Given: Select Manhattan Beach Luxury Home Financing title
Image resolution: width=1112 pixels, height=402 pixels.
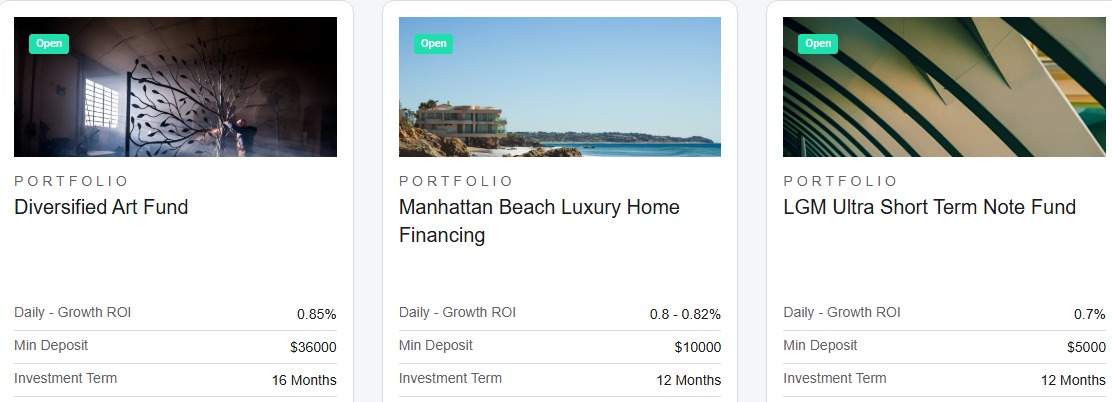Looking at the screenshot, I should click(x=538, y=221).
